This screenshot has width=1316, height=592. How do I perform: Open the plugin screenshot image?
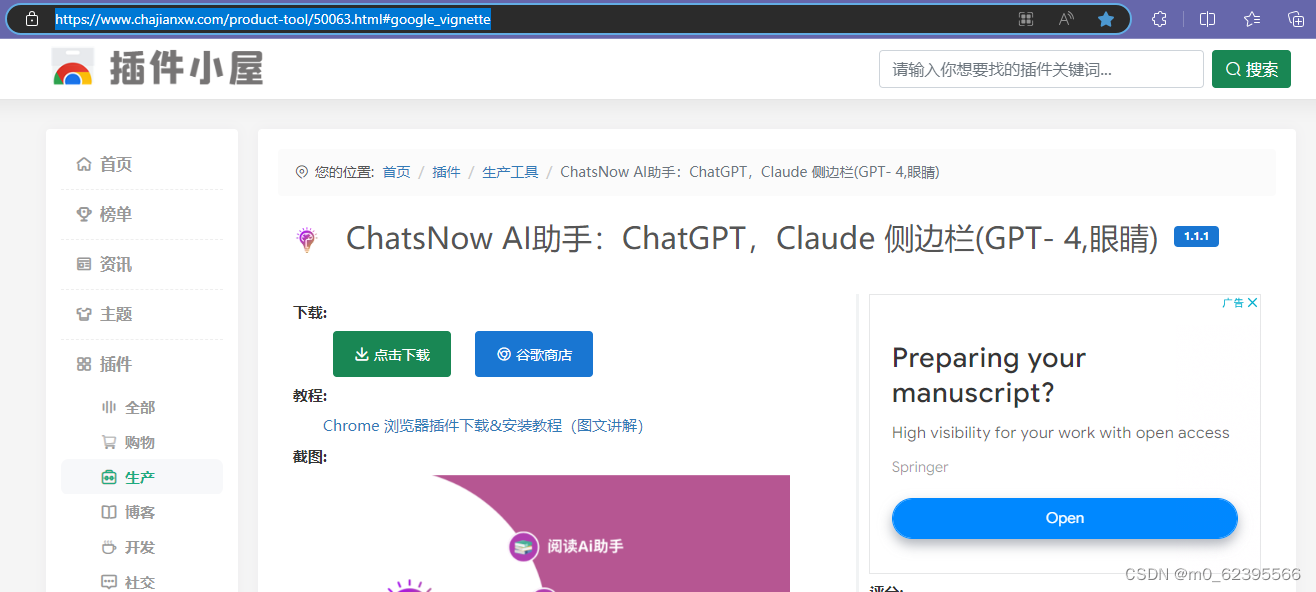click(541, 533)
